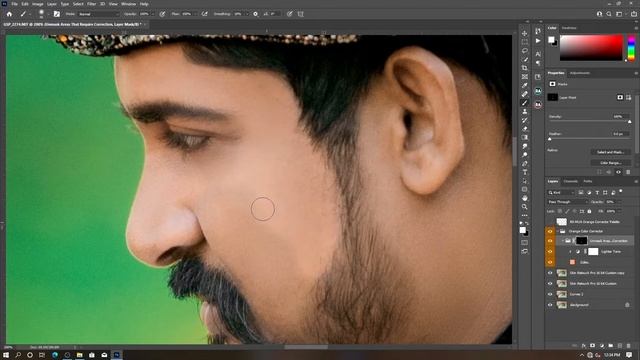Toggle lock all in Layers panel
The image size is (640, 360).
click(x=589, y=211)
